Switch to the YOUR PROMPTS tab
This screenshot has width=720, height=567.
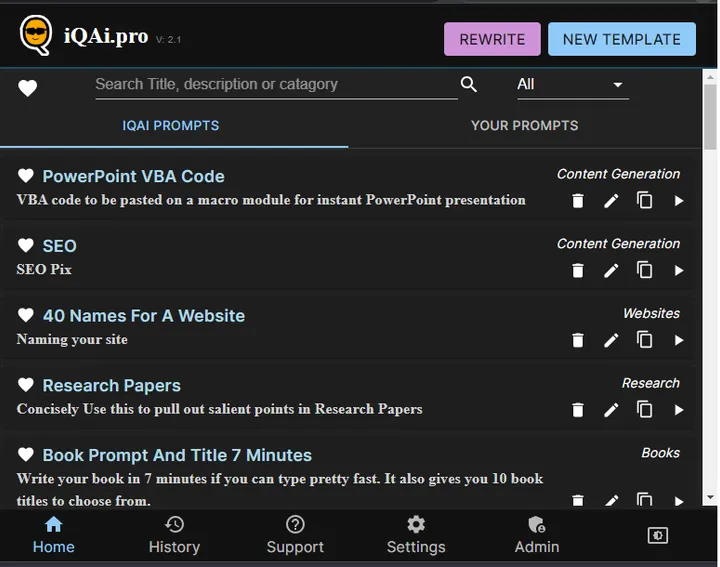[525, 126]
